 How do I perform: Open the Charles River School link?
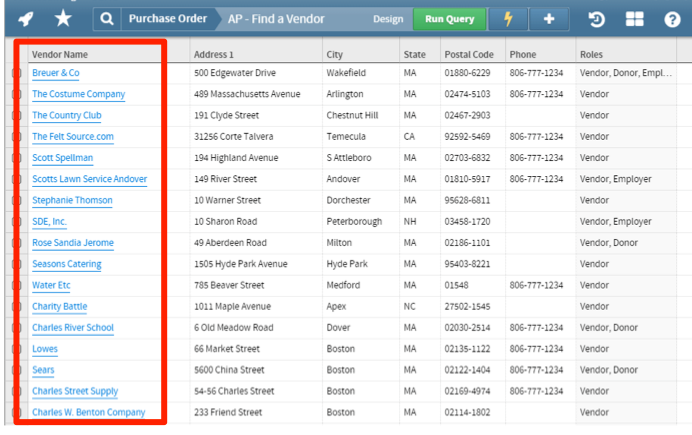point(73,327)
